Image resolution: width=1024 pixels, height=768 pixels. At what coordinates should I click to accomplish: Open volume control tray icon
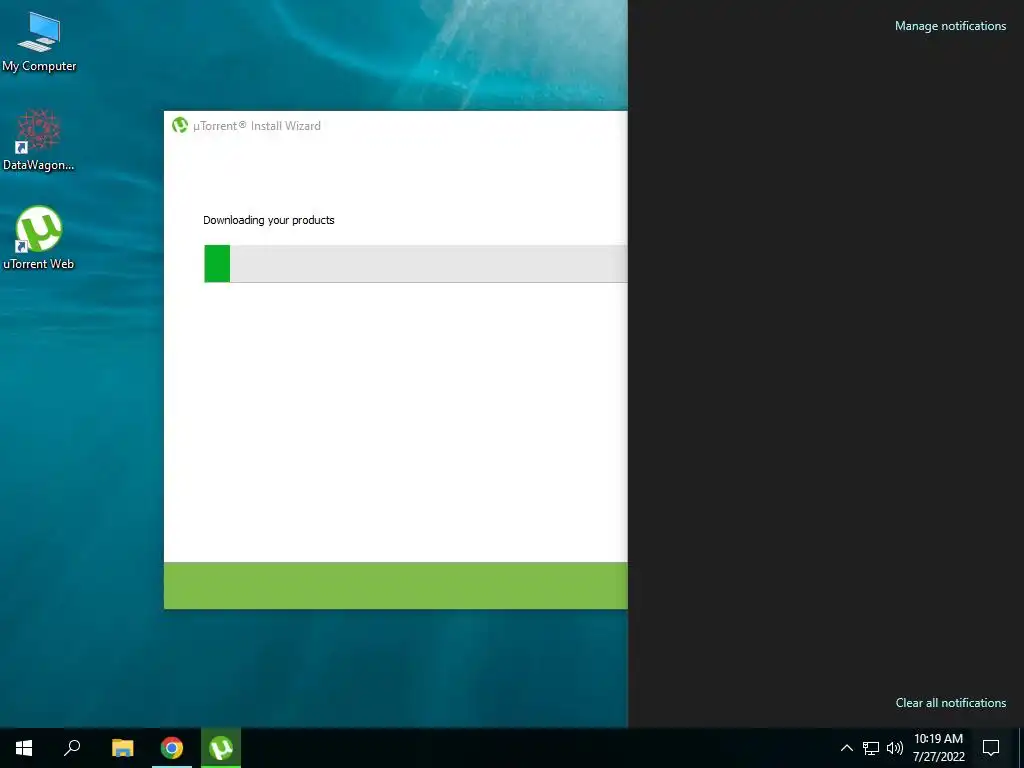[895, 748]
